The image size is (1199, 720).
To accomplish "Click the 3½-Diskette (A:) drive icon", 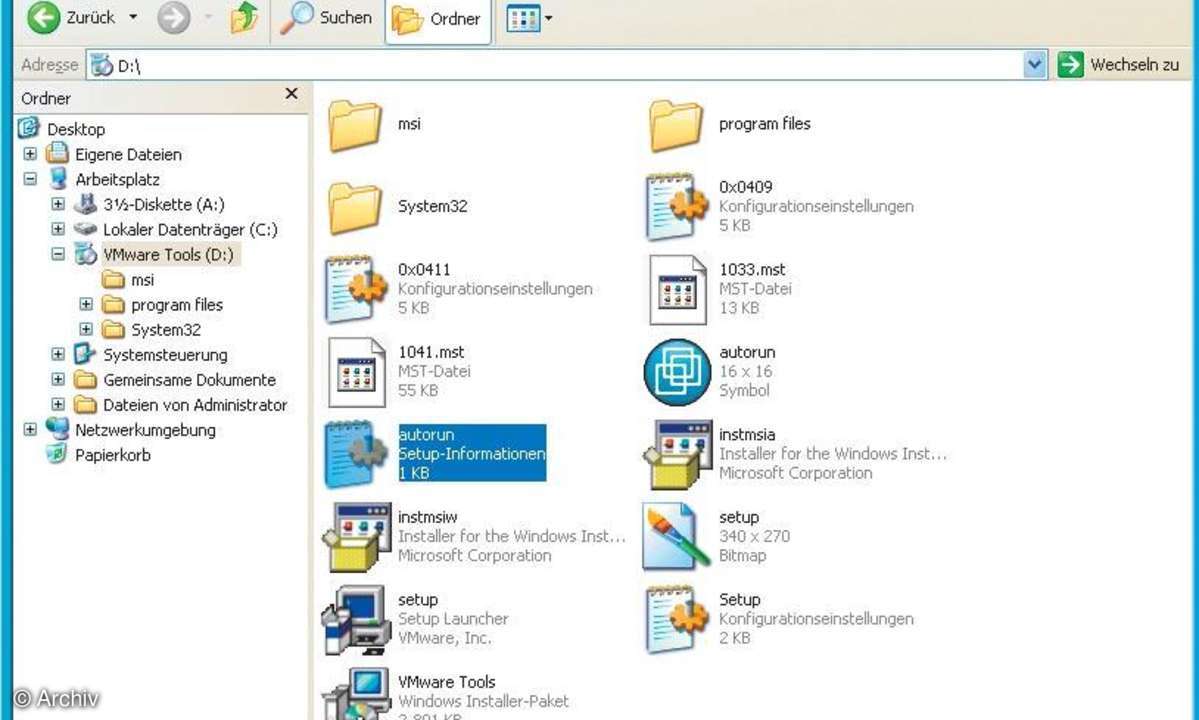I will pyautogui.click(x=85, y=204).
